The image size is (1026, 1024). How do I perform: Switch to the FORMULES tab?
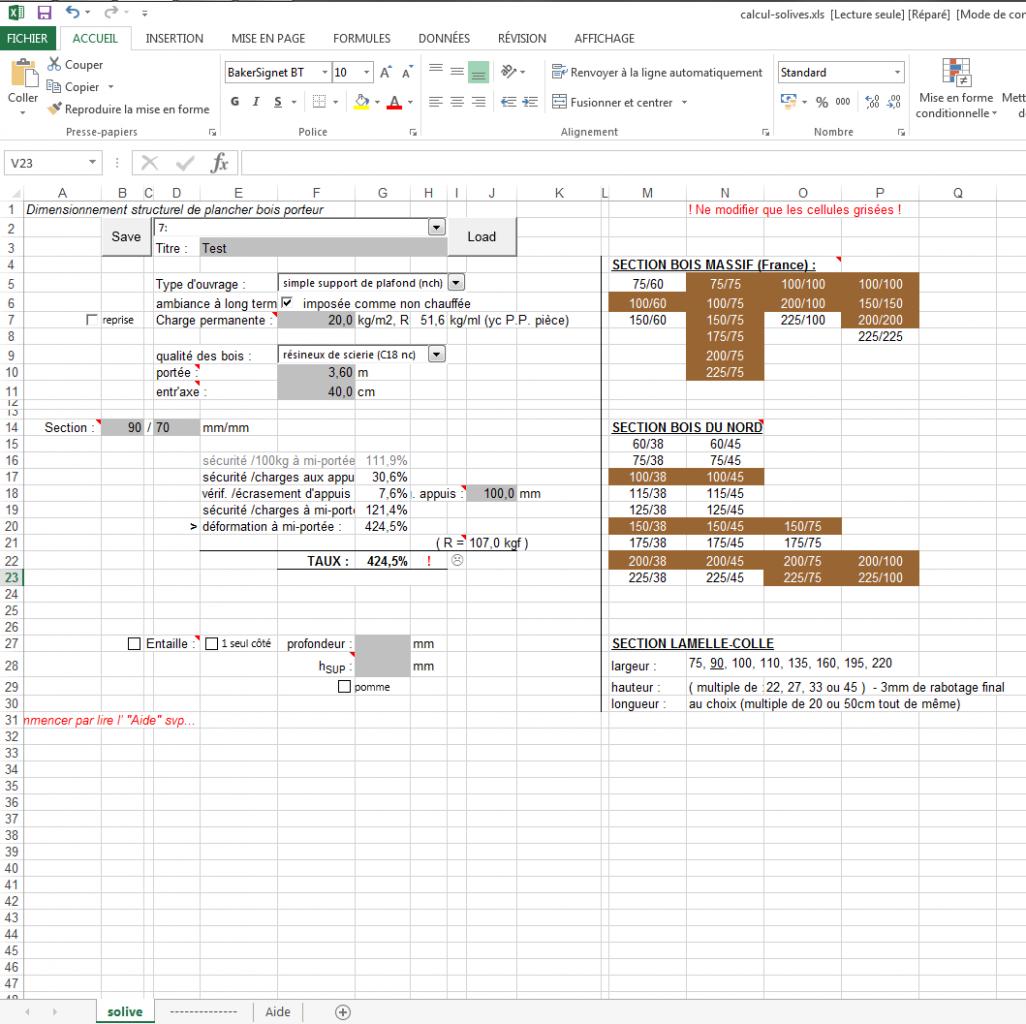pos(362,38)
